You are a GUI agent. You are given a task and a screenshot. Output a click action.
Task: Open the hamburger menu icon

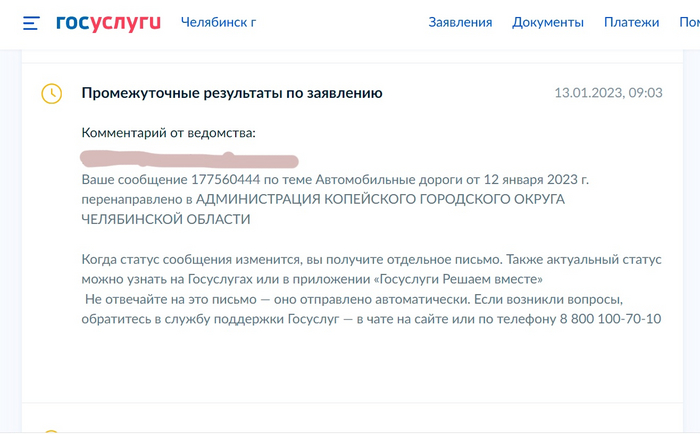tap(31, 22)
